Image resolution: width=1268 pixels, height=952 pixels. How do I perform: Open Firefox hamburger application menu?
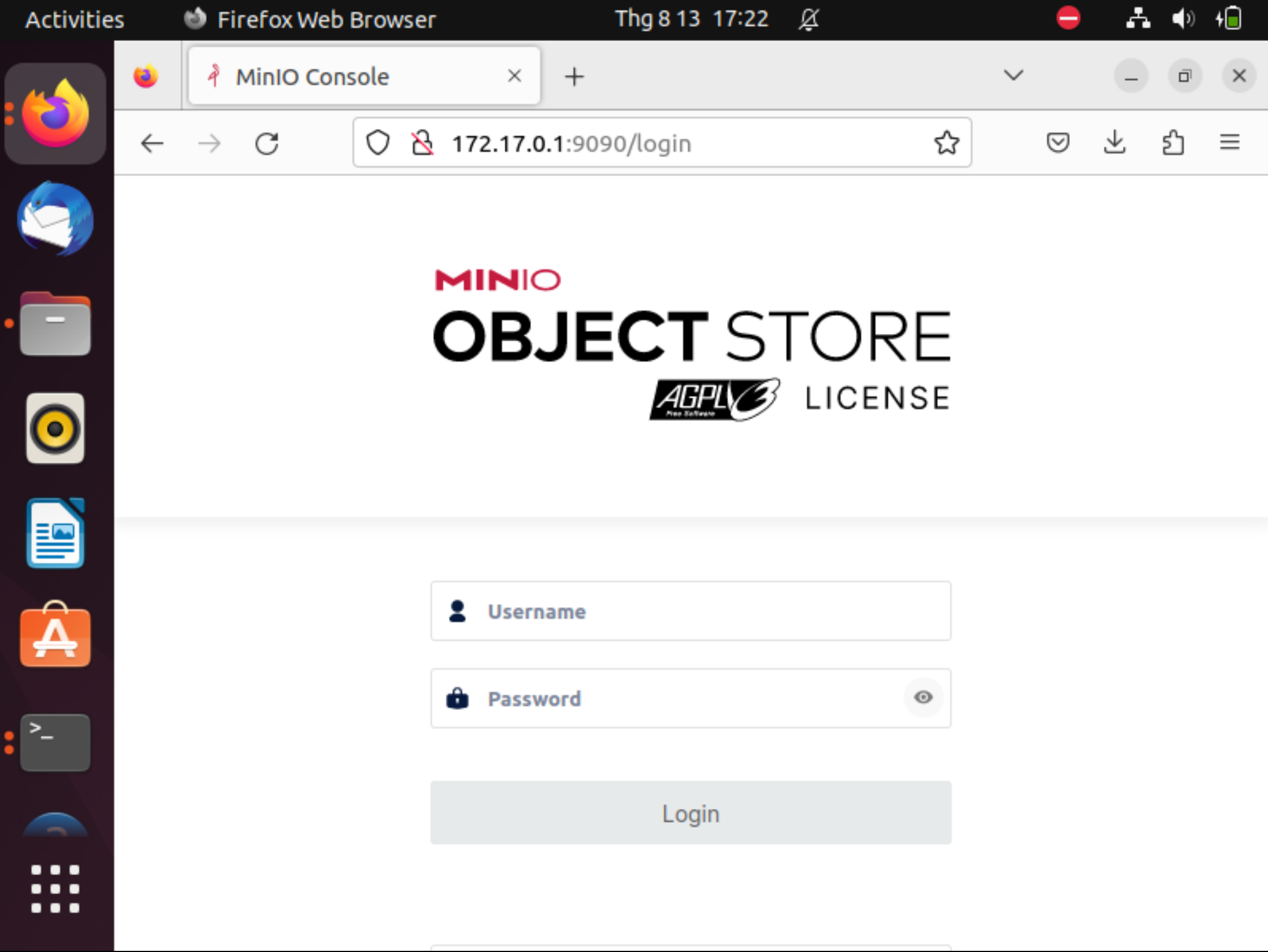(x=1229, y=143)
